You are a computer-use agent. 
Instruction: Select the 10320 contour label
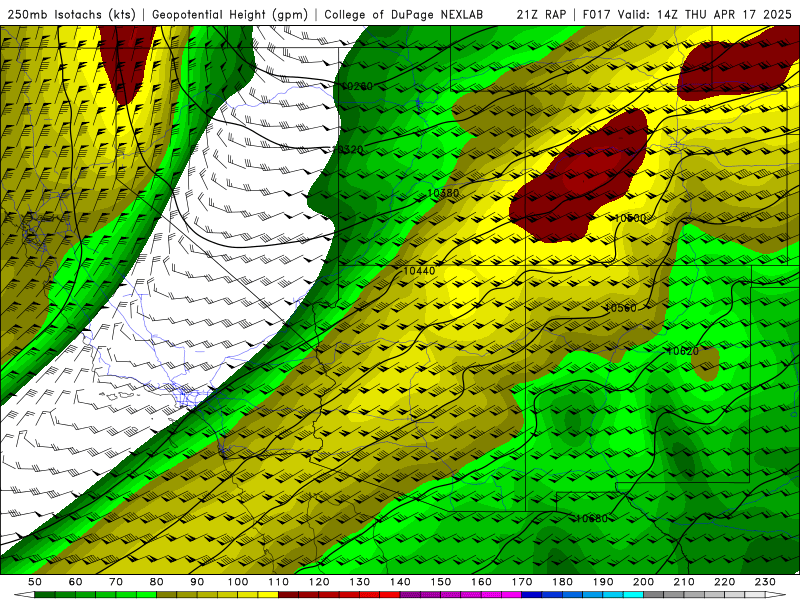point(347,149)
